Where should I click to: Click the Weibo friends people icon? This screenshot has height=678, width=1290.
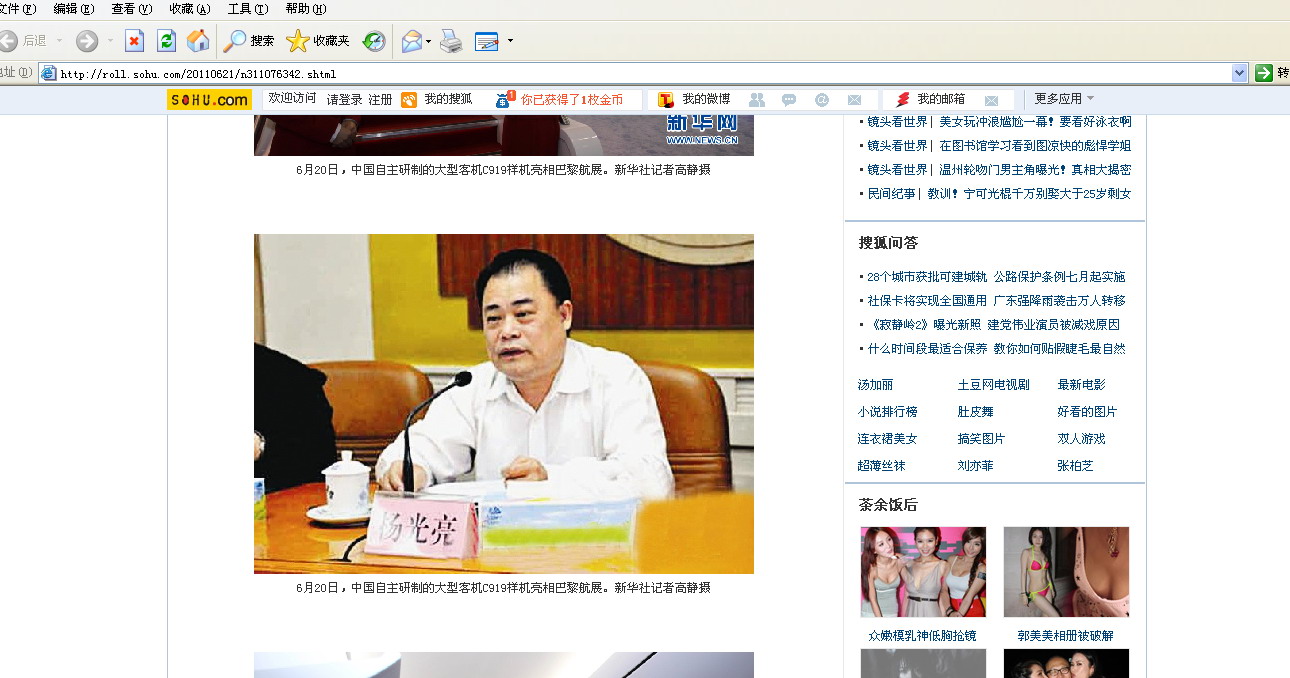click(x=757, y=100)
